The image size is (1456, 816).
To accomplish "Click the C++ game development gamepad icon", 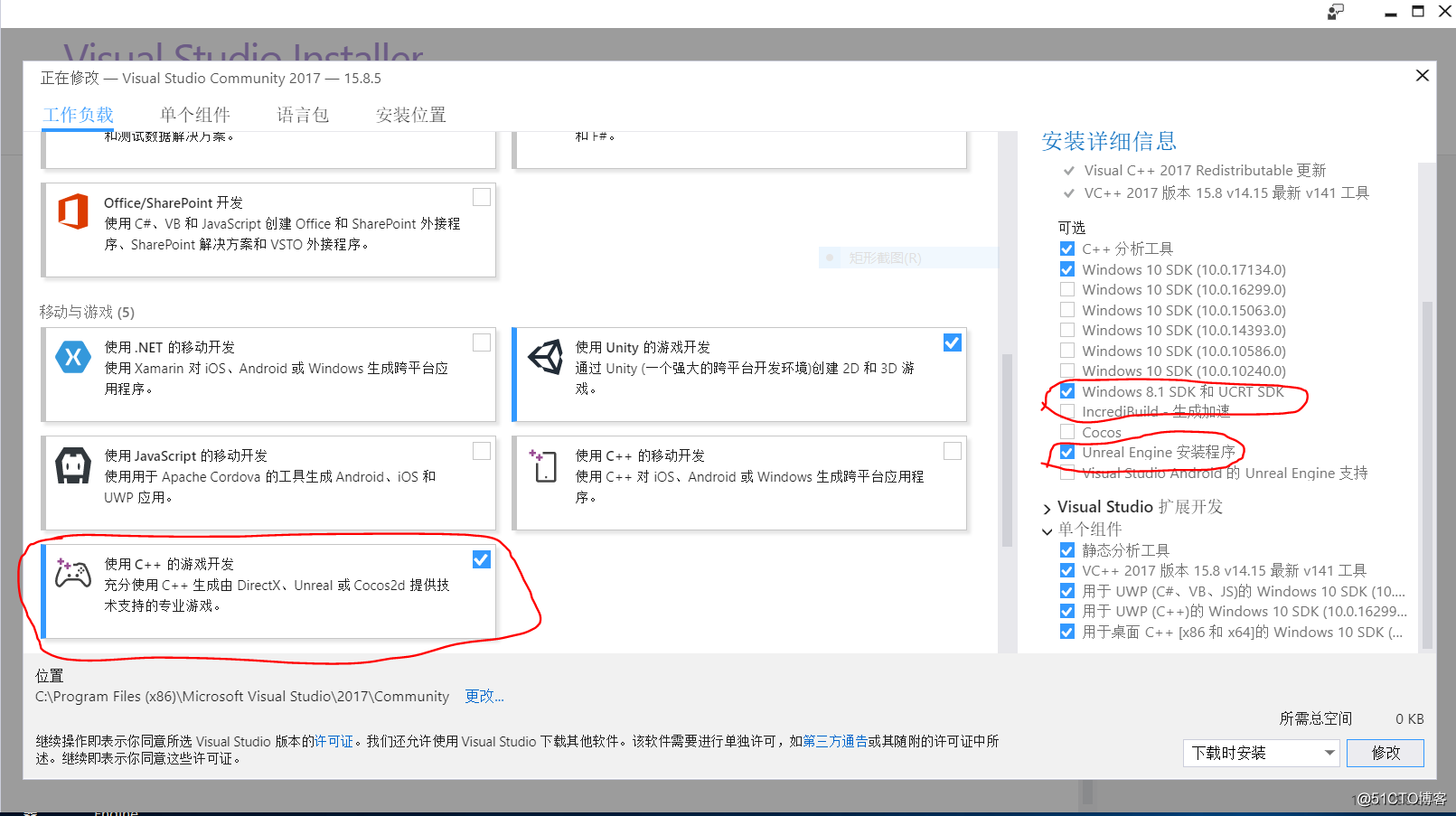I will tap(73, 573).
